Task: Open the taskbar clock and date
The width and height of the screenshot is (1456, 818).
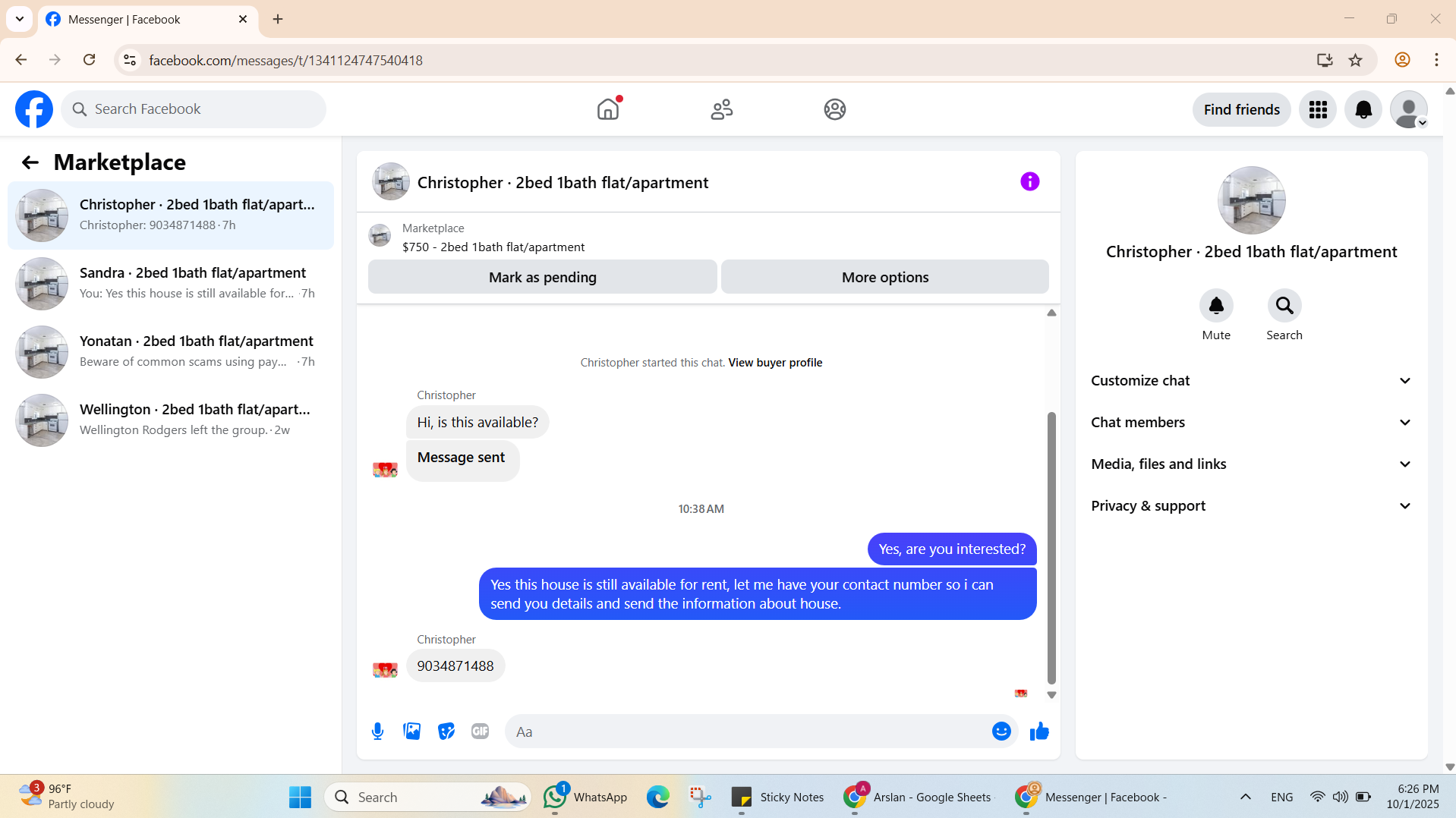Action: coord(1412,797)
